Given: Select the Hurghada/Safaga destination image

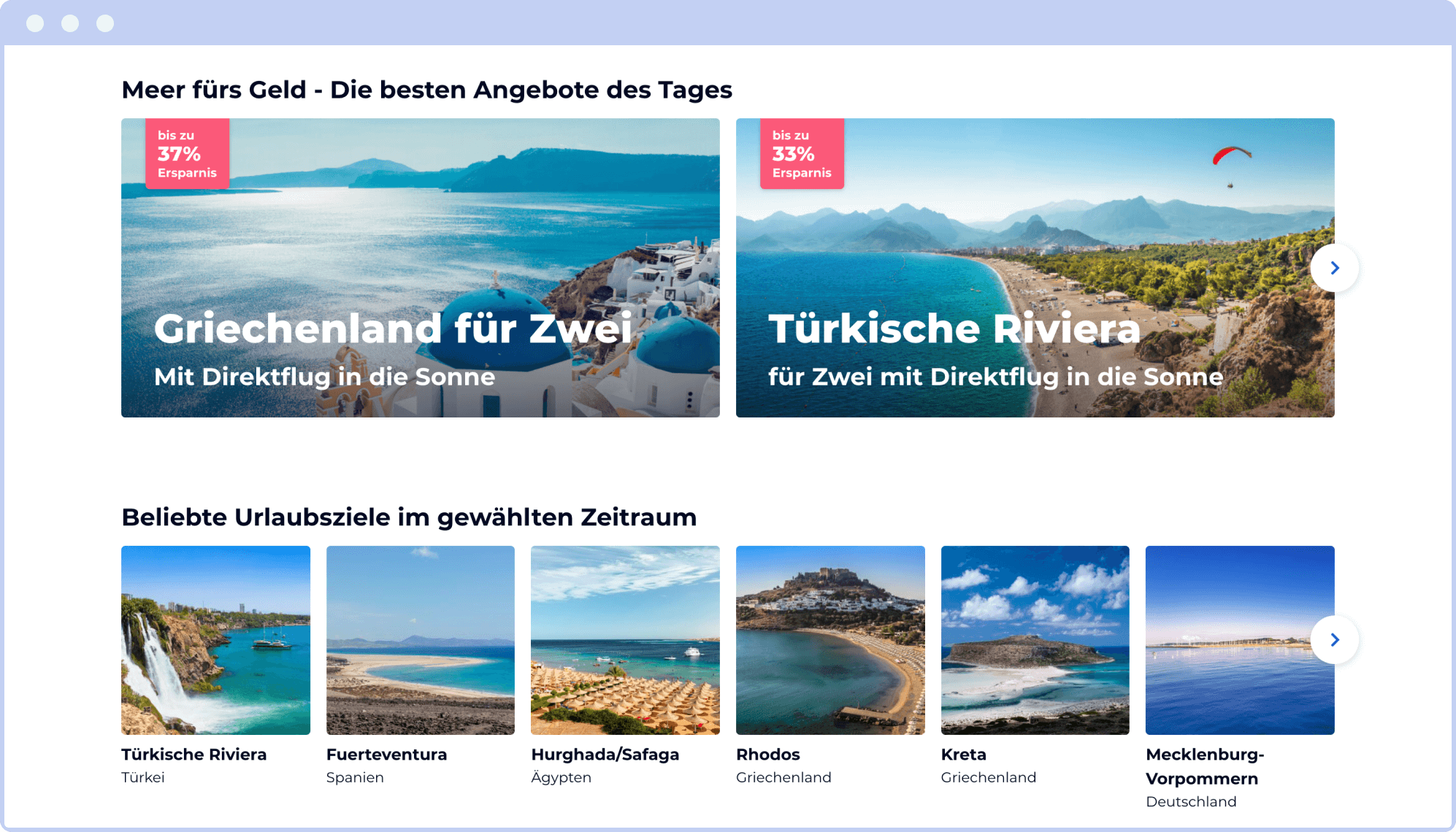Looking at the screenshot, I should [x=625, y=640].
